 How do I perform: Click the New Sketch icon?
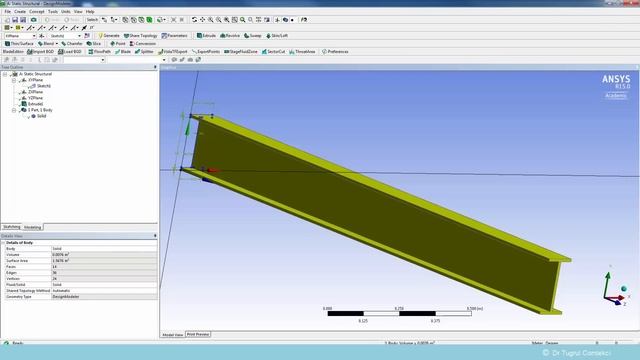click(x=87, y=36)
